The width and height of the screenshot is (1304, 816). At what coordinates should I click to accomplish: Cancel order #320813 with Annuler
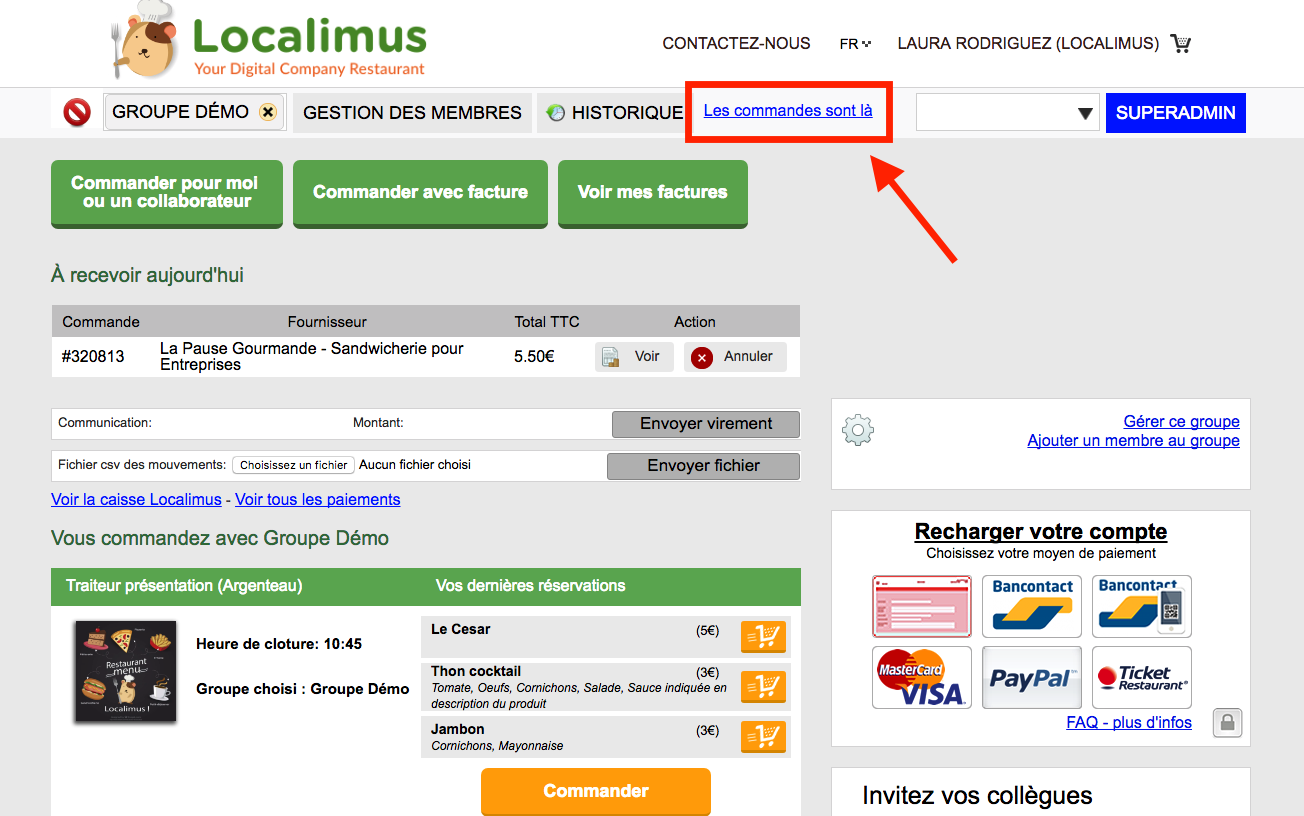point(735,357)
